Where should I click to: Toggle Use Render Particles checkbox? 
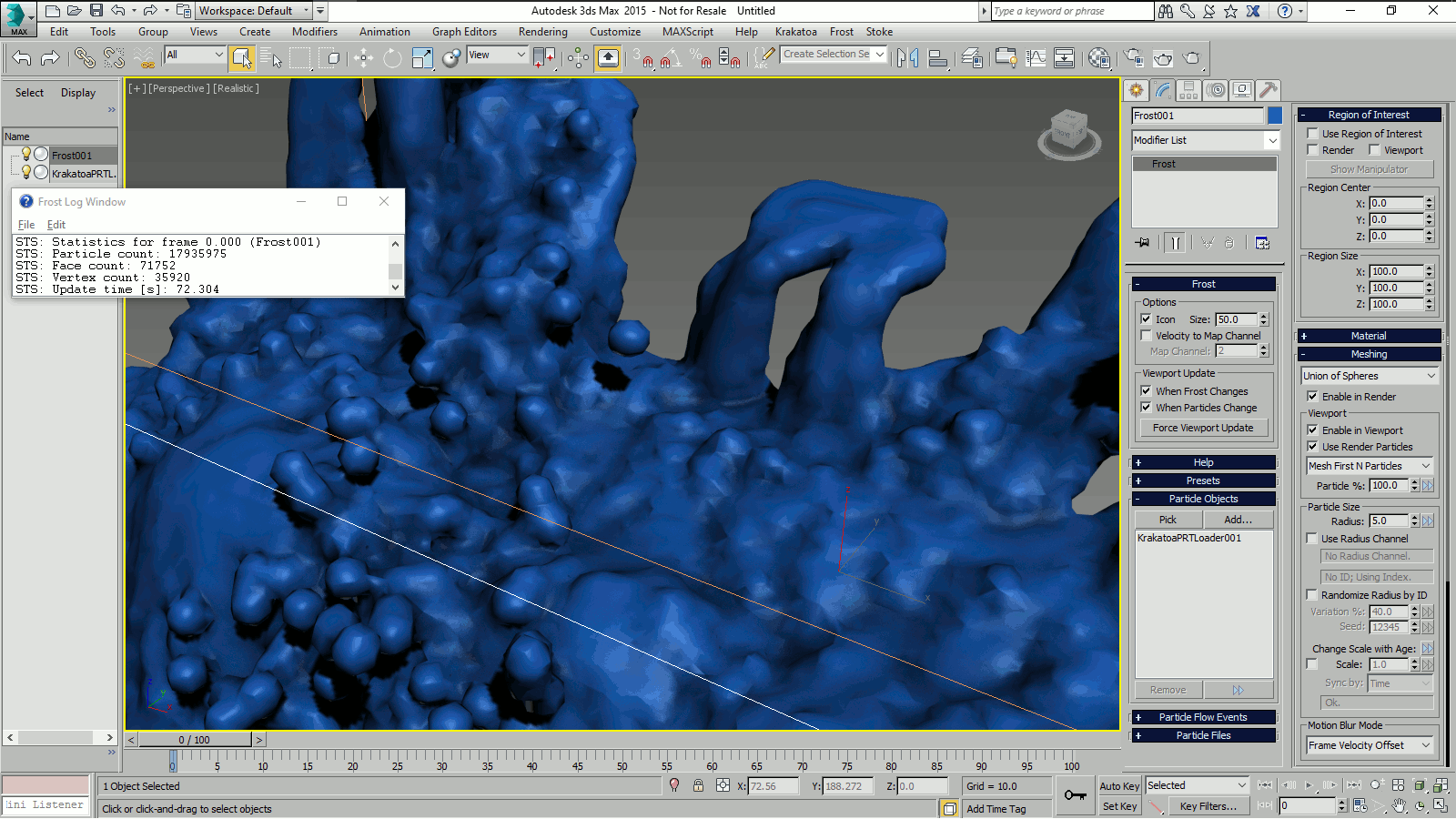click(x=1312, y=447)
